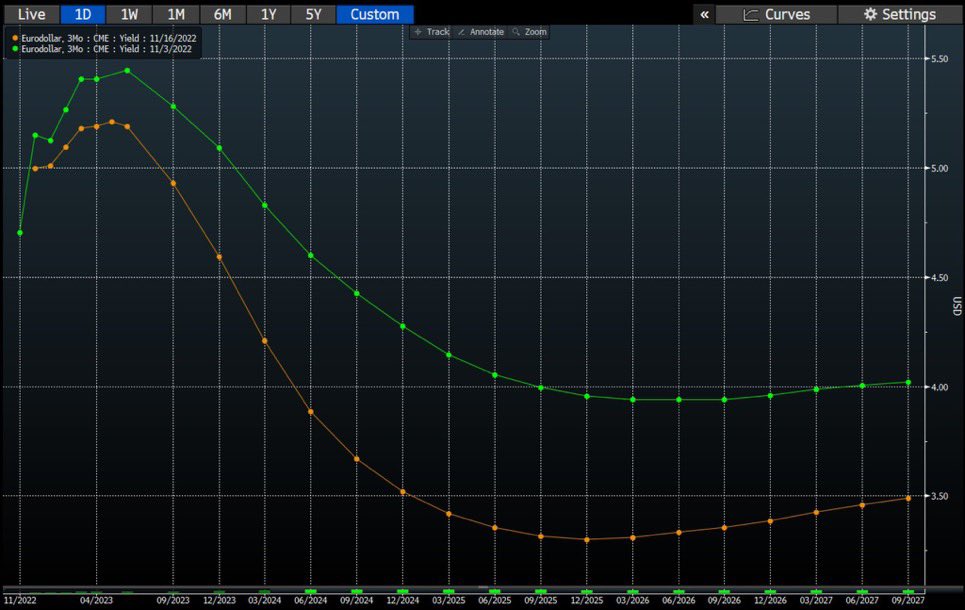The width and height of the screenshot is (965, 610).
Task: Click the first data point at 11/2022
Action: 20,233
